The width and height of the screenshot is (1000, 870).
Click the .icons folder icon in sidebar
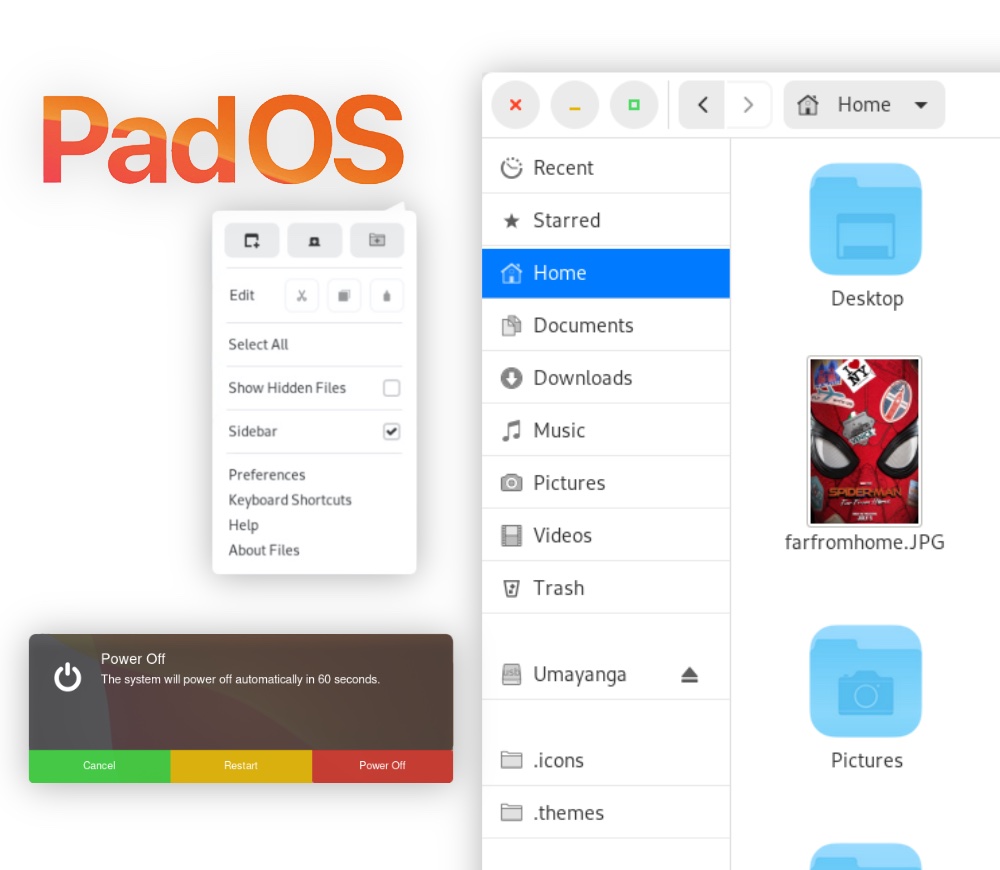point(511,760)
